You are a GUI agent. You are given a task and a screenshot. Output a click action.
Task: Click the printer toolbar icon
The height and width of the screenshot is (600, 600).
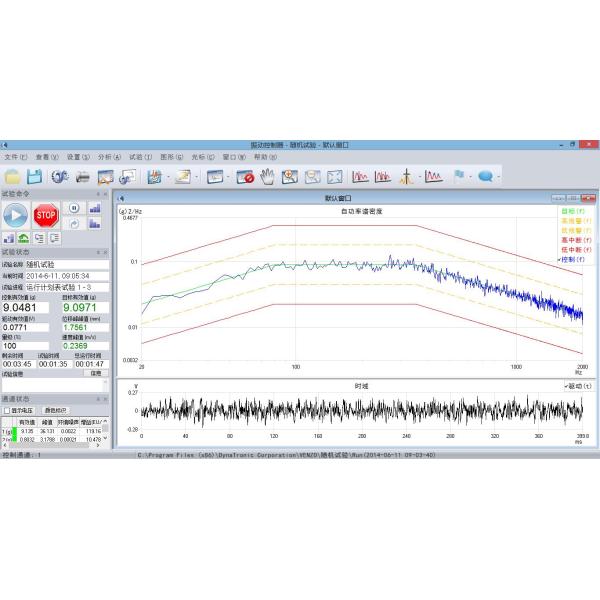pos(82,177)
